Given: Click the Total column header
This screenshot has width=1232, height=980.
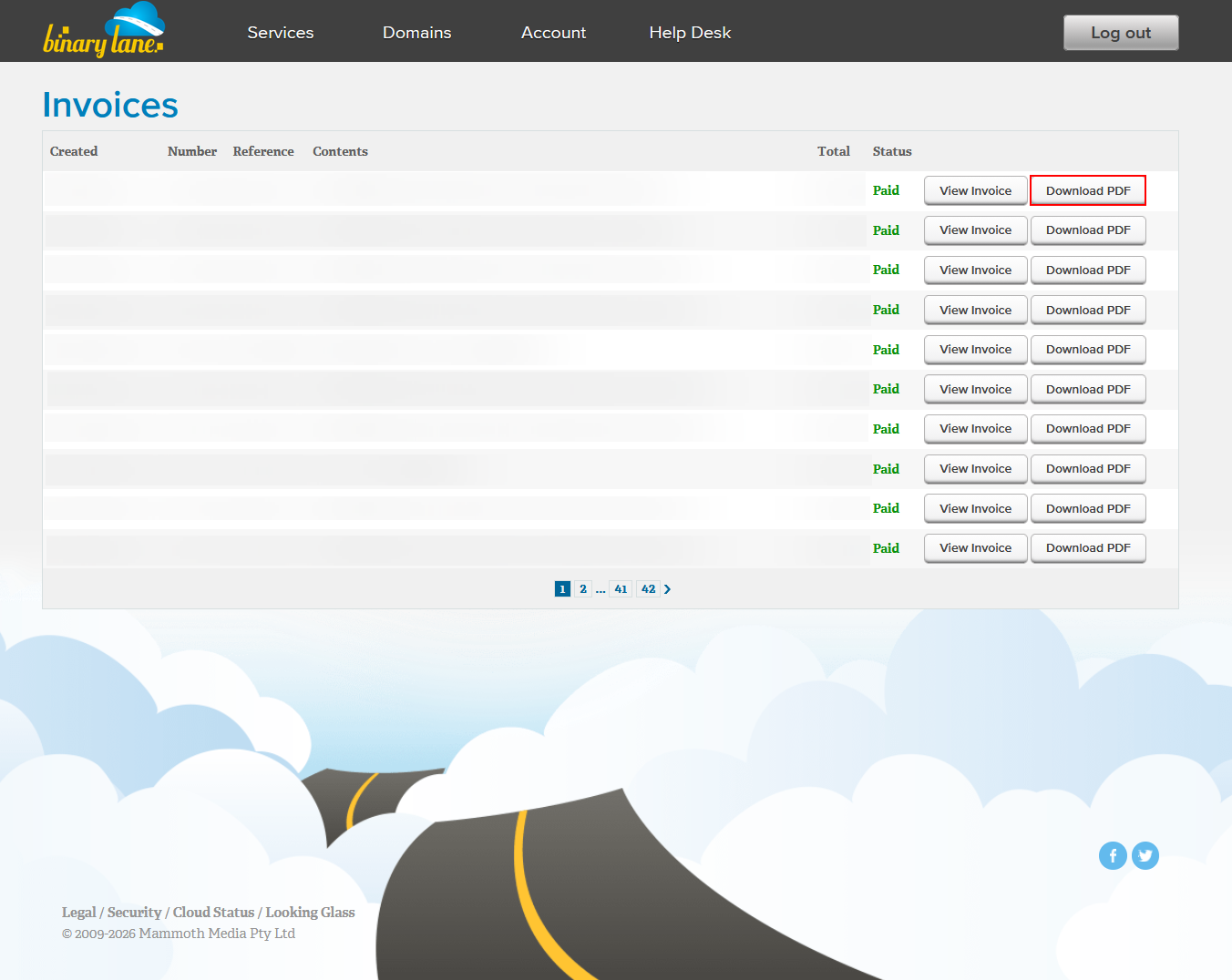Looking at the screenshot, I should click(834, 152).
